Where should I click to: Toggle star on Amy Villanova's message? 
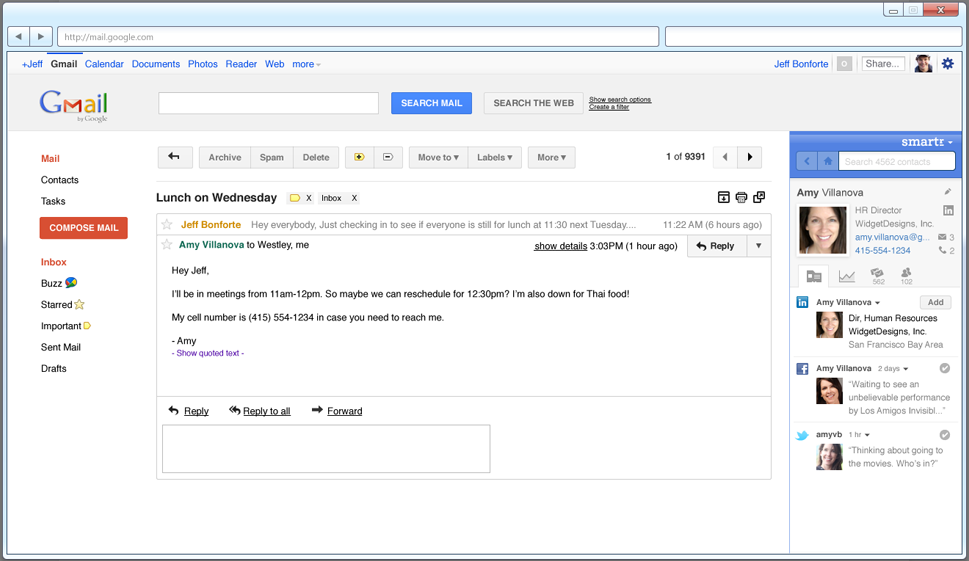[167, 245]
